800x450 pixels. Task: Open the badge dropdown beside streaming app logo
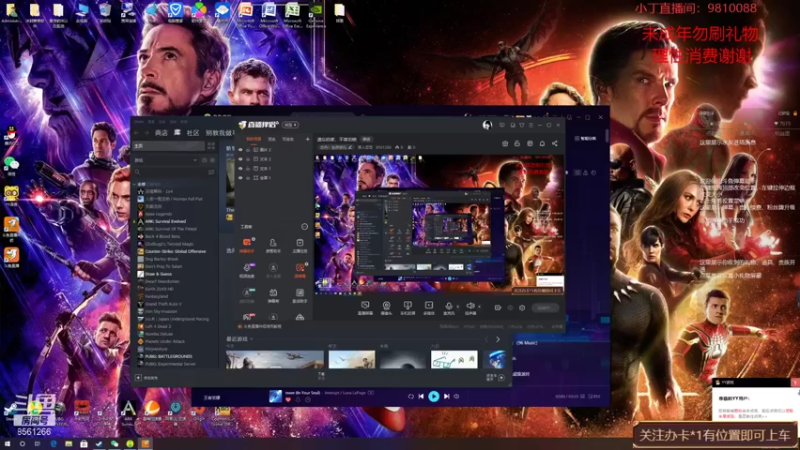pyautogui.click(x=290, y=125)
